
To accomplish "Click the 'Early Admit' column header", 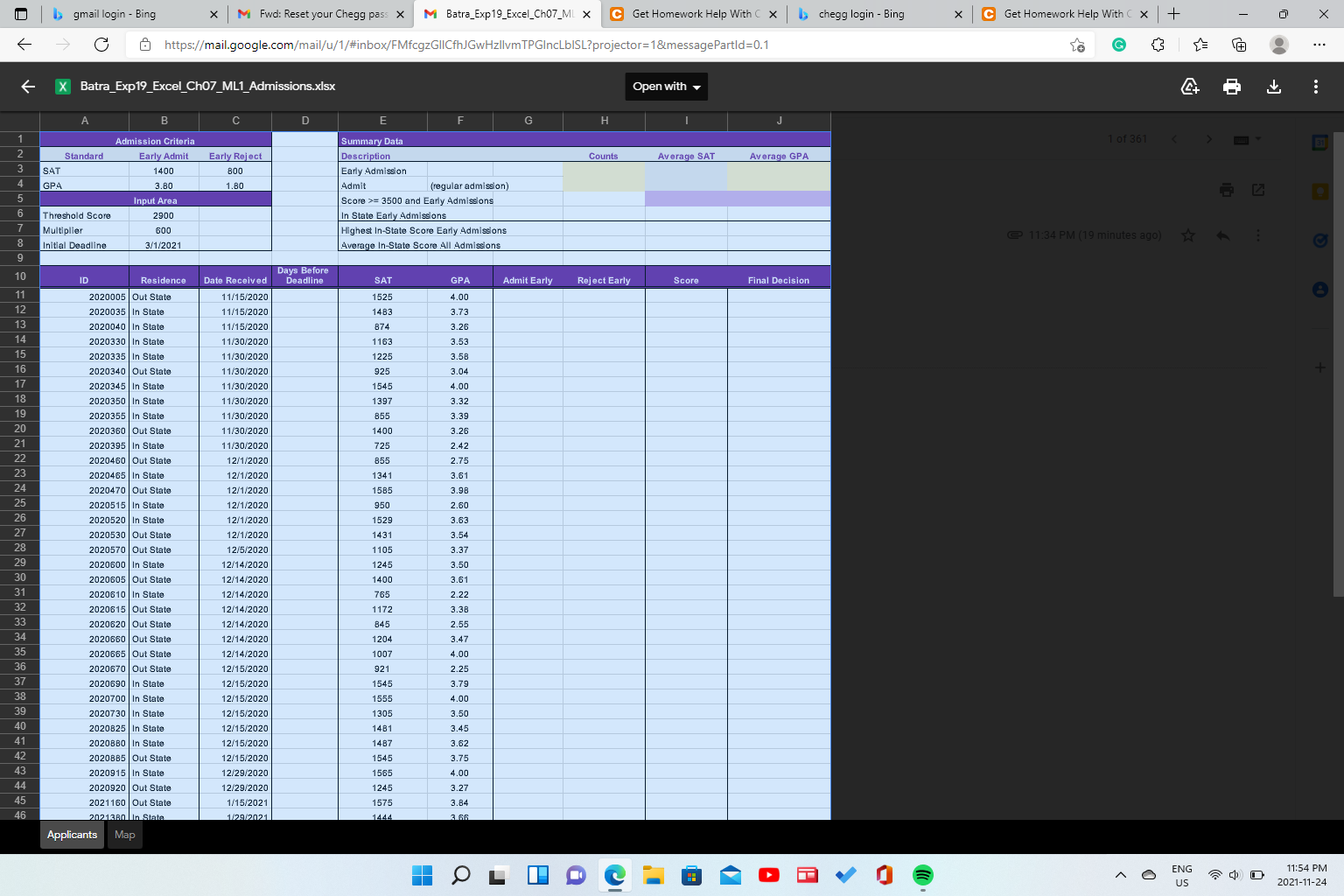I will coord(164,157).
